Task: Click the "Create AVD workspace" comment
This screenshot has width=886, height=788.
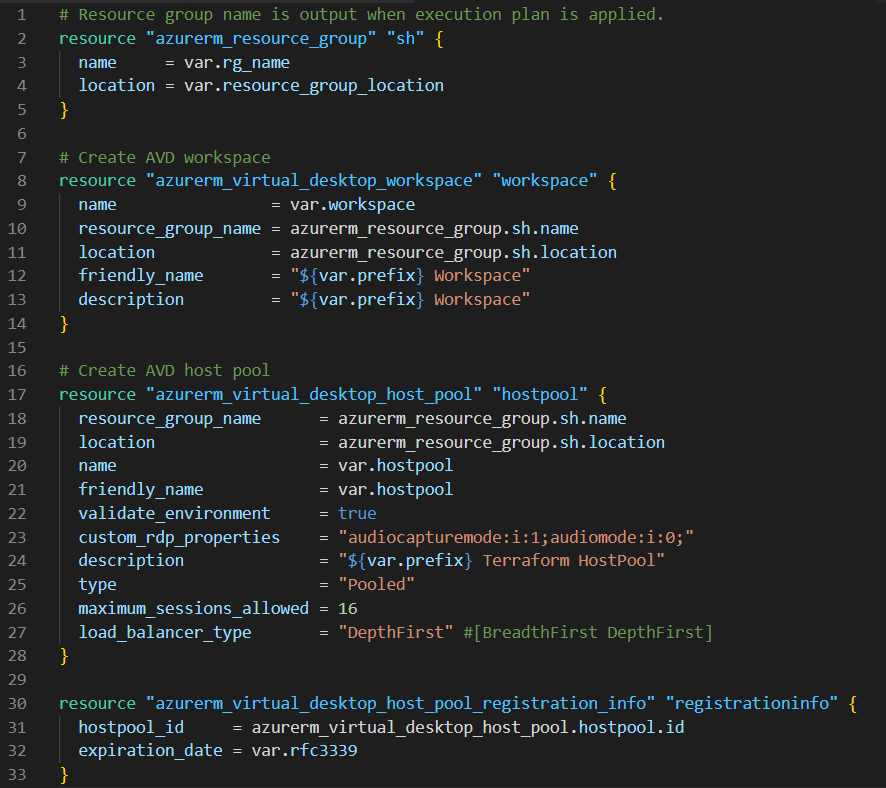Action: pyautogui.click(x=164, y=157)
